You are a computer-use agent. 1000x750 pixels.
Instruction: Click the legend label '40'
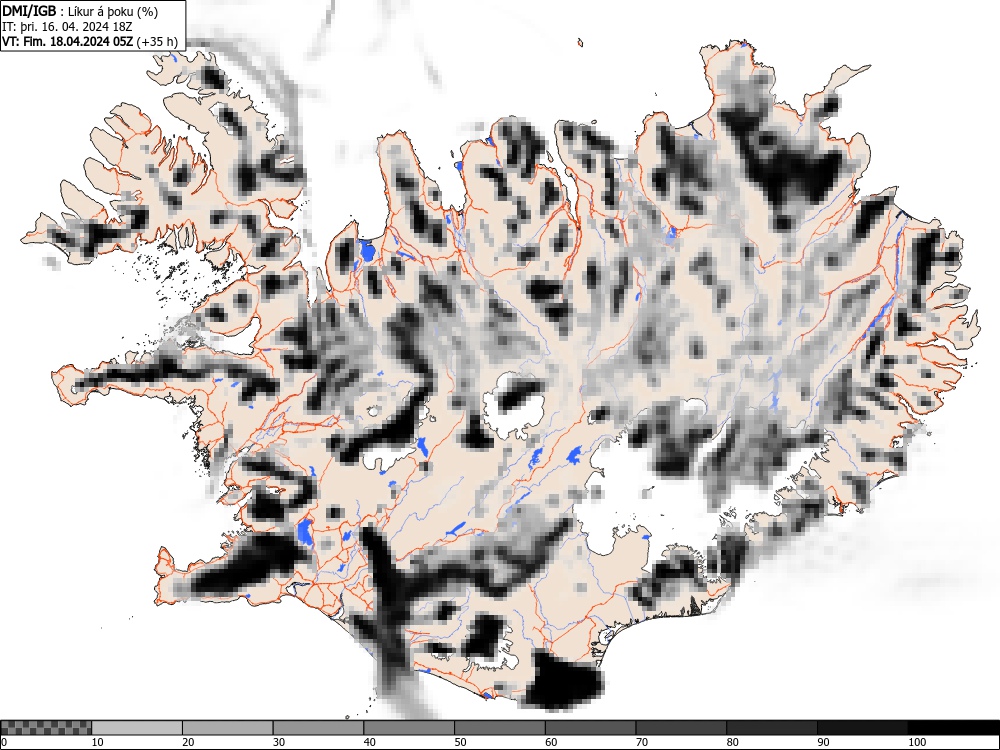[369, 742]
